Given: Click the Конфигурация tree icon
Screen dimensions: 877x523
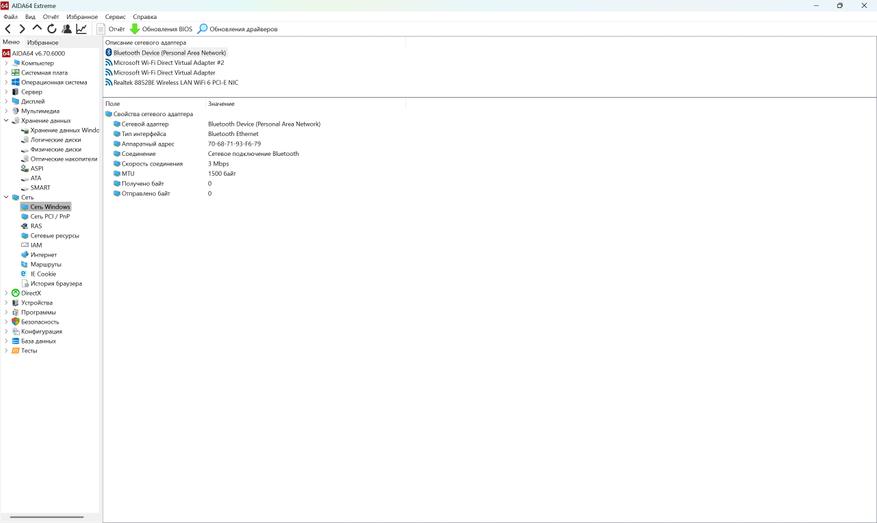Looking at the screenshot, I should 15,331.
